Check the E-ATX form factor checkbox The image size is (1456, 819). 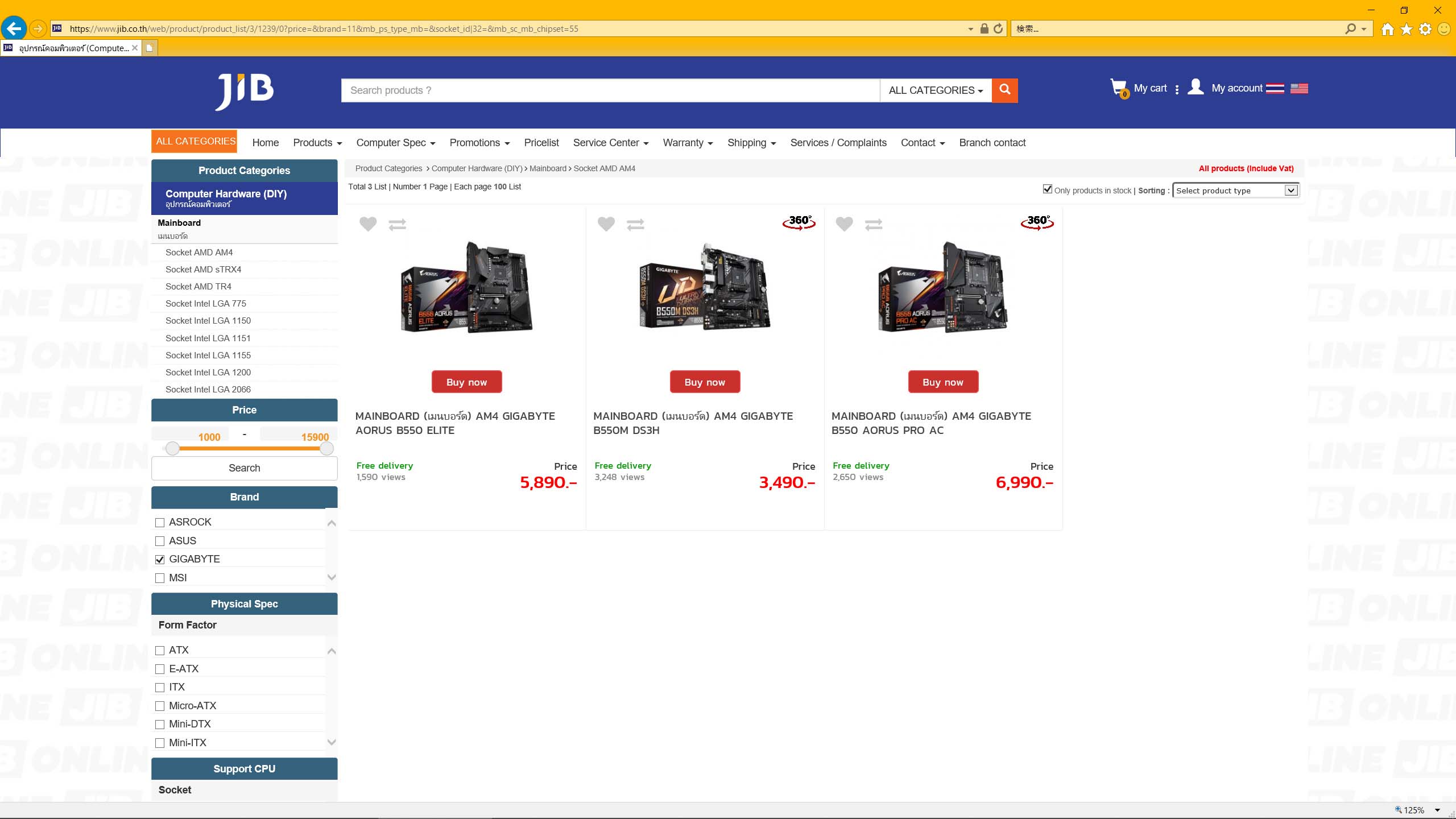click(x=160, y=669)
